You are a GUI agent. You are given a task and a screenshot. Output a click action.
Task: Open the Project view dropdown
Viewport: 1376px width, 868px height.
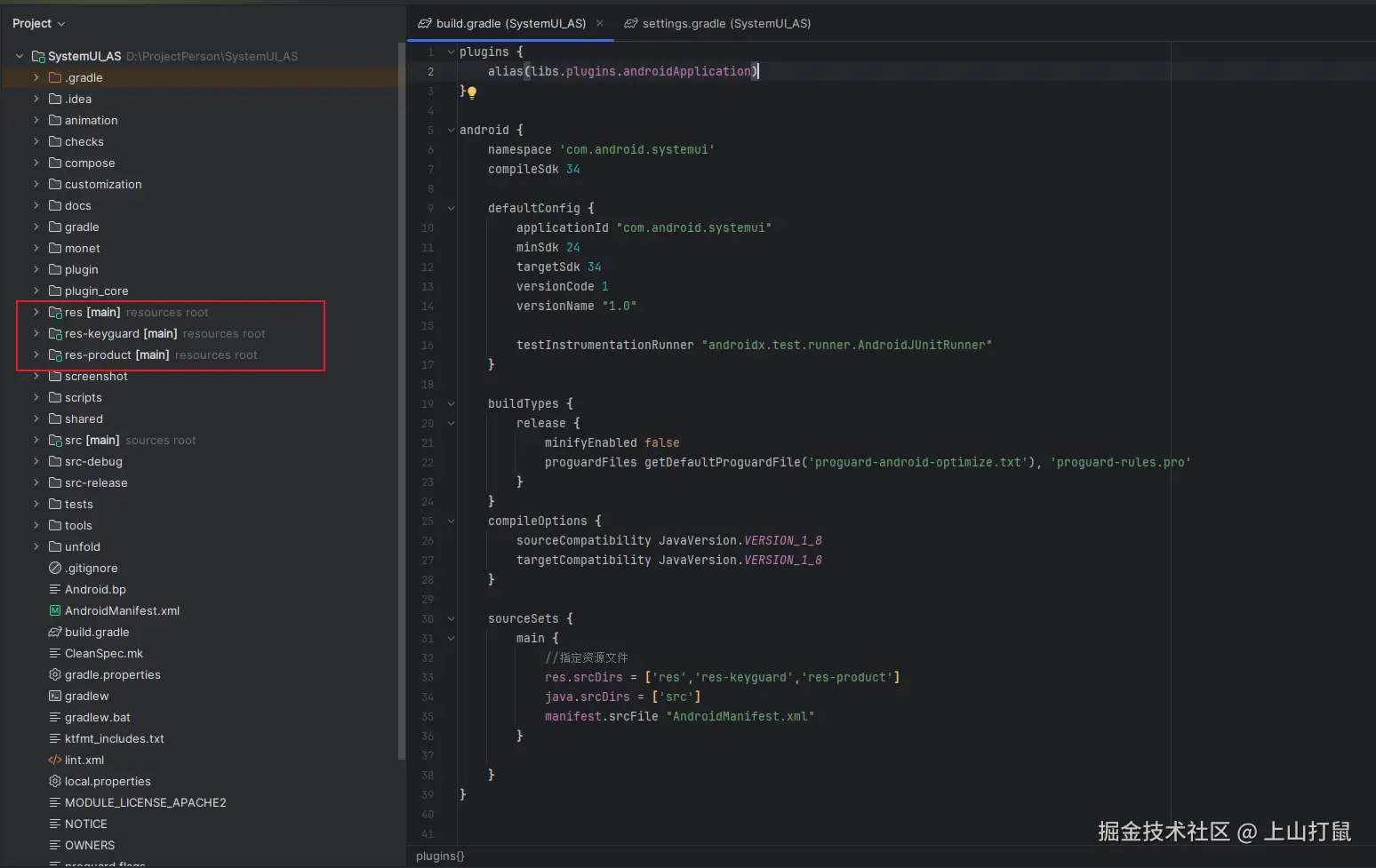click(x=38, y=23)
